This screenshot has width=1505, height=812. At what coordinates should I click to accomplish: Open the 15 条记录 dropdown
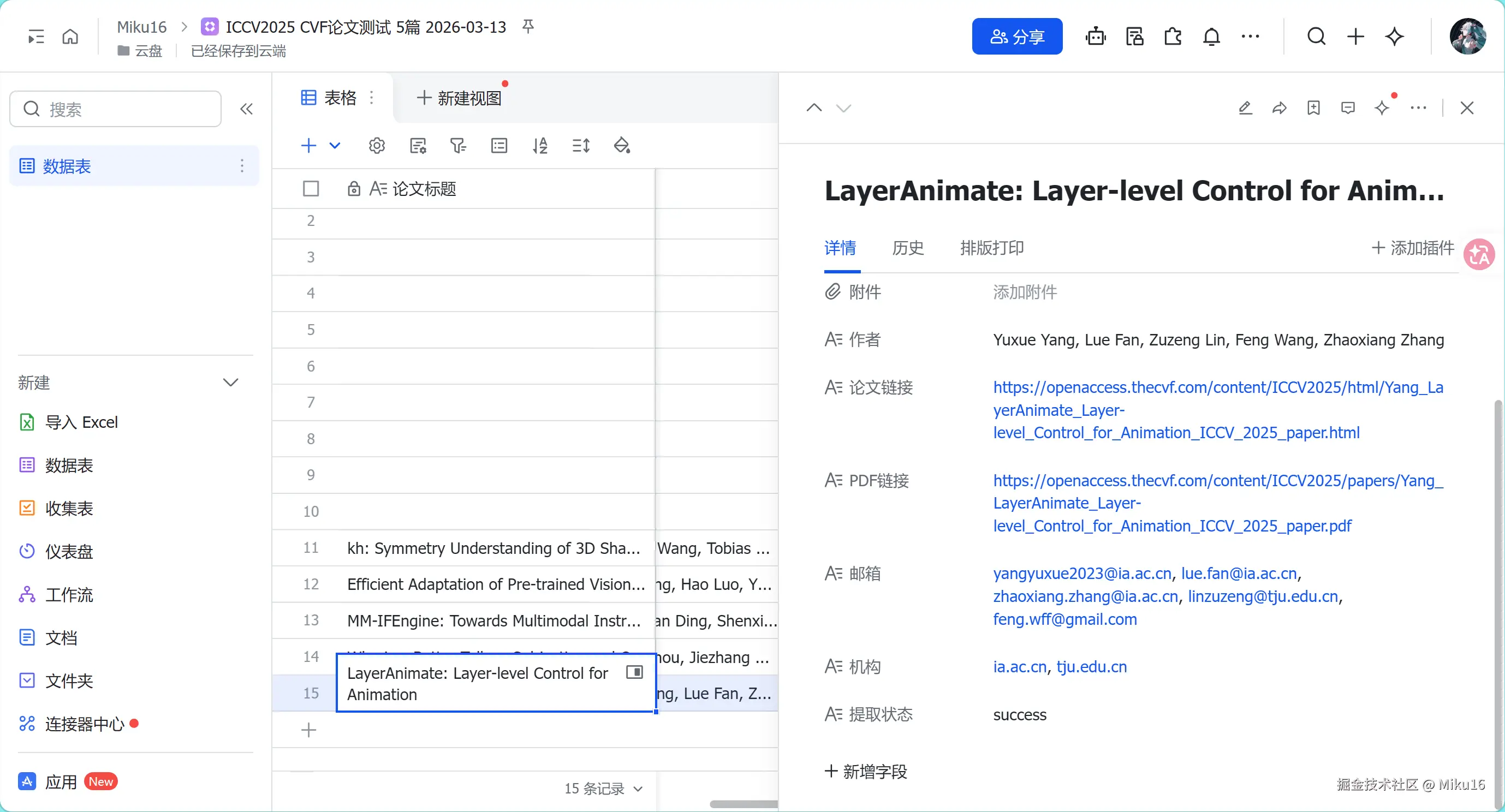coord(603,789)
